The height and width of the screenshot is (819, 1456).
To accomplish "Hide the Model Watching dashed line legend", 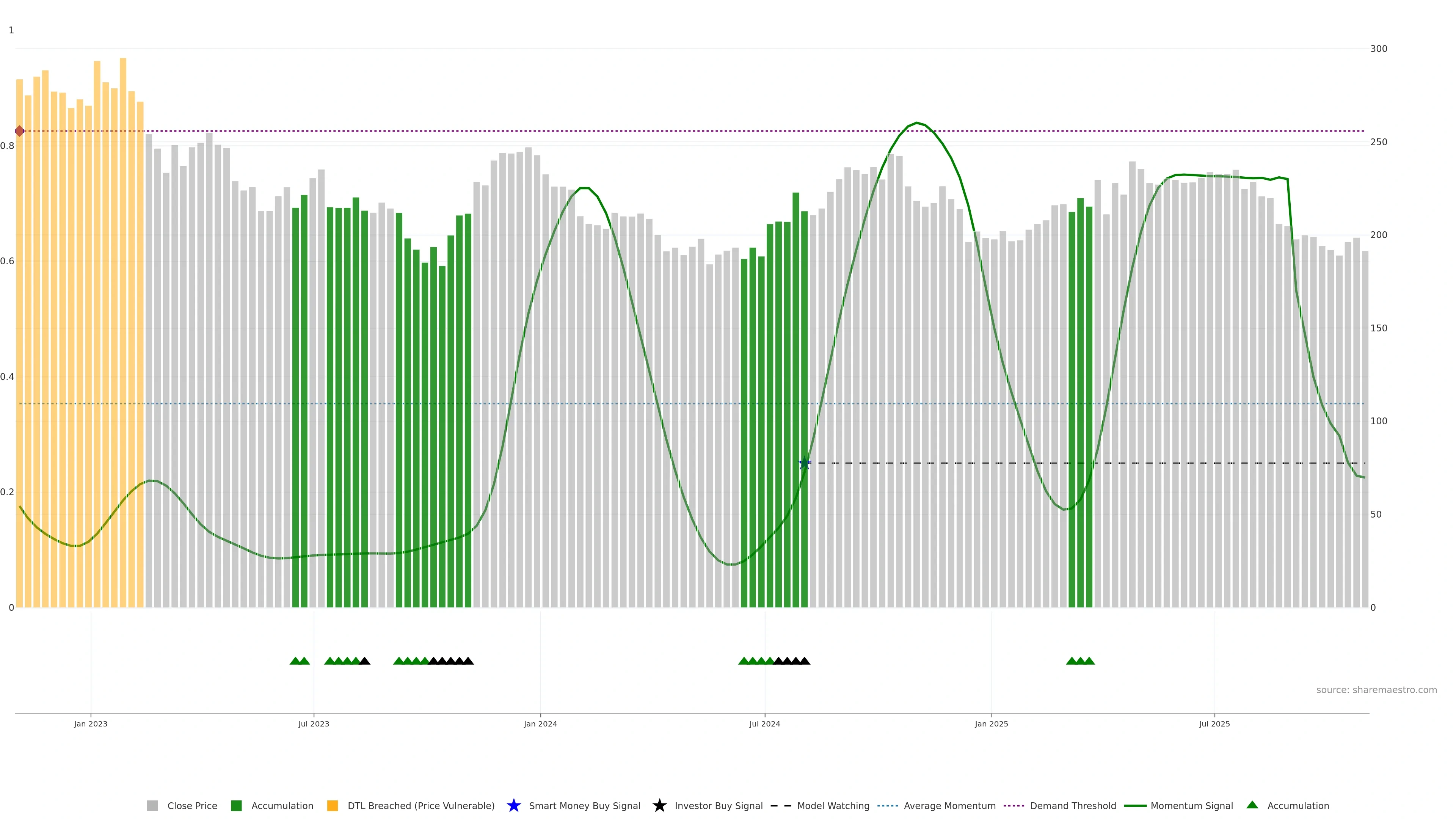I will pyautogui.click(x=781, y=806).
